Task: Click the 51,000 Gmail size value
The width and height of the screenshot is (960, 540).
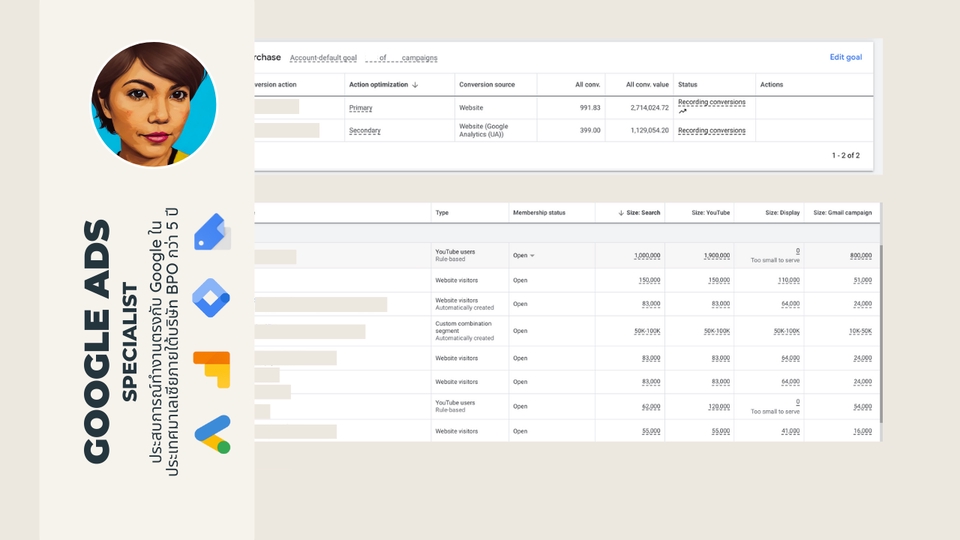Action: (863, 280)
